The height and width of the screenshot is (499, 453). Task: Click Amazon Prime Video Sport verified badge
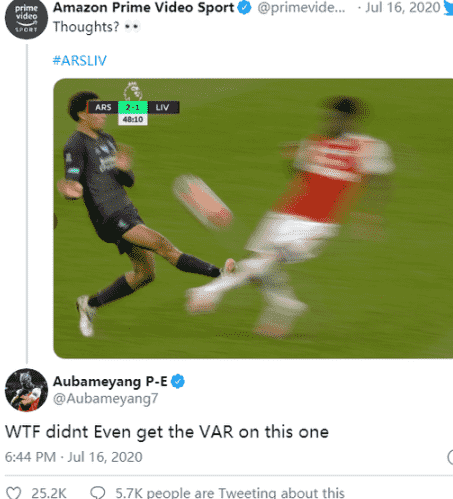point(244,8)
